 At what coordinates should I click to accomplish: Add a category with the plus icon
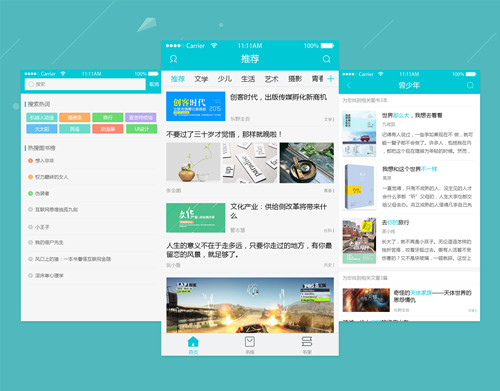point(331,79)
